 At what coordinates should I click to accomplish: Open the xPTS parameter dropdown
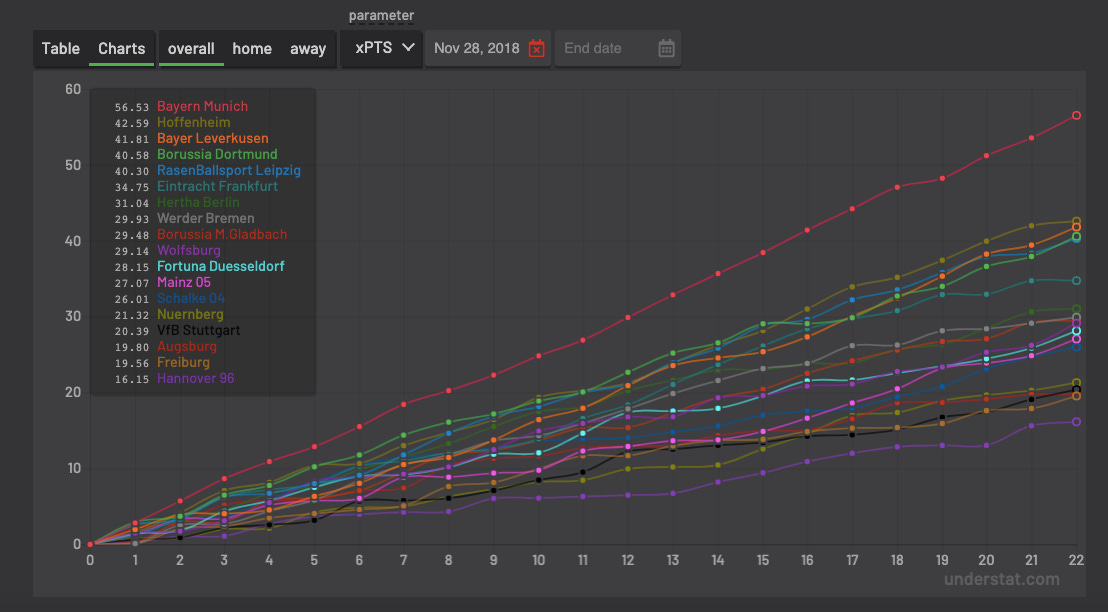[x=382, y=48]
